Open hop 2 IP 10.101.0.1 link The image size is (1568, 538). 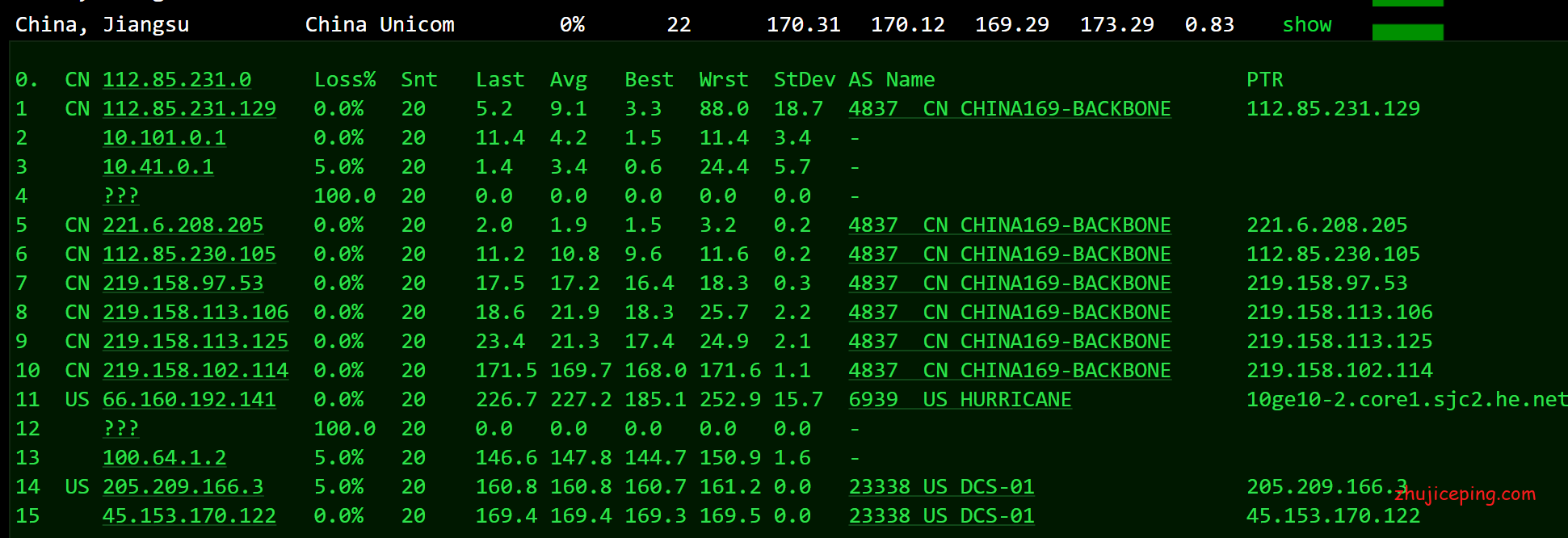[164, 138]
